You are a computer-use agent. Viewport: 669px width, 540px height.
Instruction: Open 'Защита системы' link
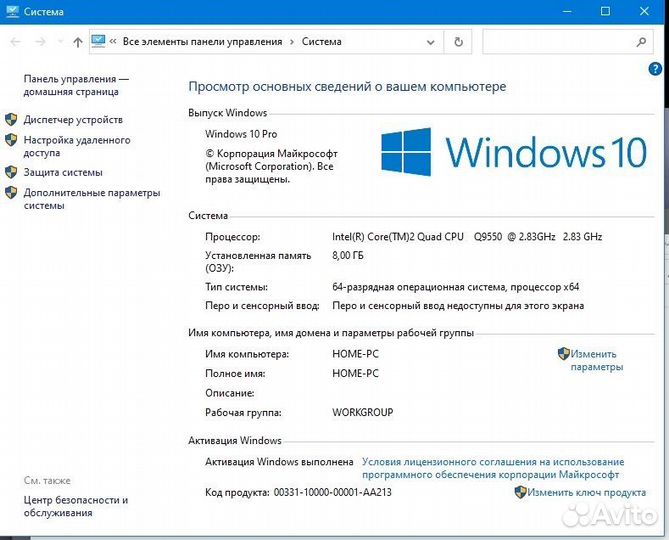click(x=63, y=172)
